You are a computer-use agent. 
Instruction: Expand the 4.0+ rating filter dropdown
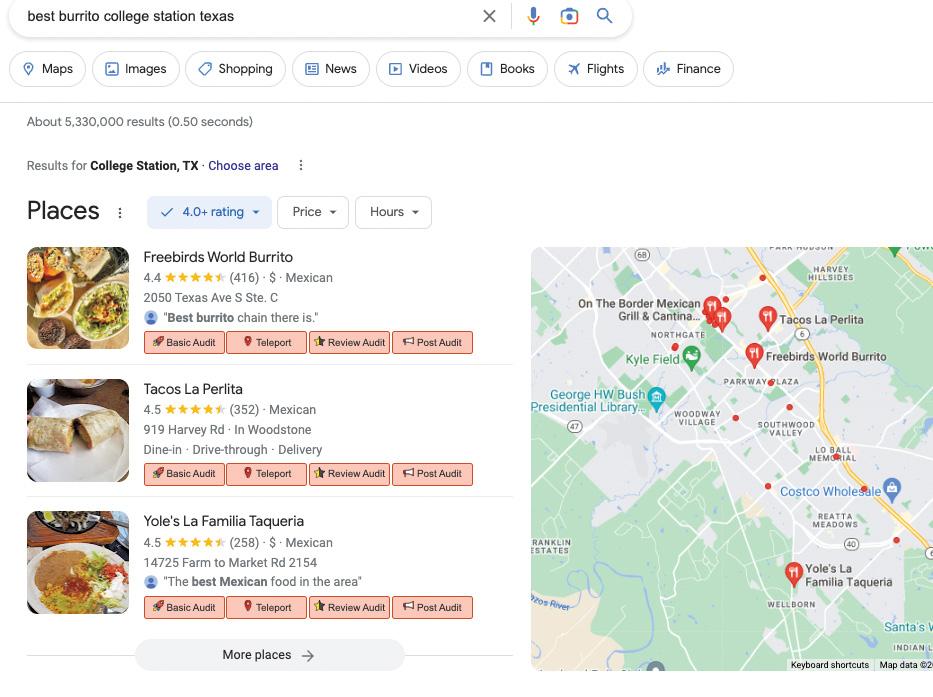tap(209, 212)
